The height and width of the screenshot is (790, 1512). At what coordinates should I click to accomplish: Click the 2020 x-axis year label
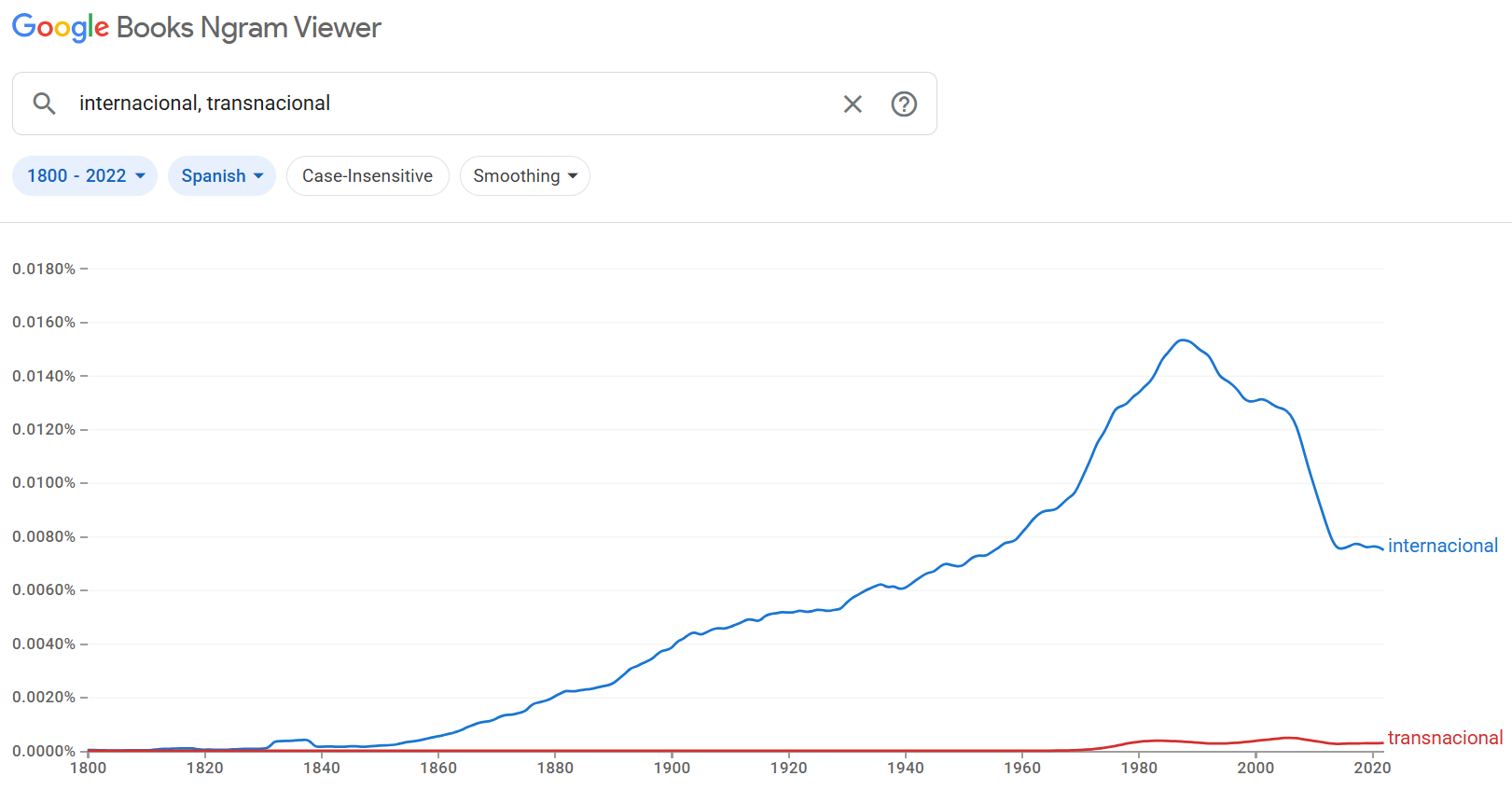(x=1372, y=768)
